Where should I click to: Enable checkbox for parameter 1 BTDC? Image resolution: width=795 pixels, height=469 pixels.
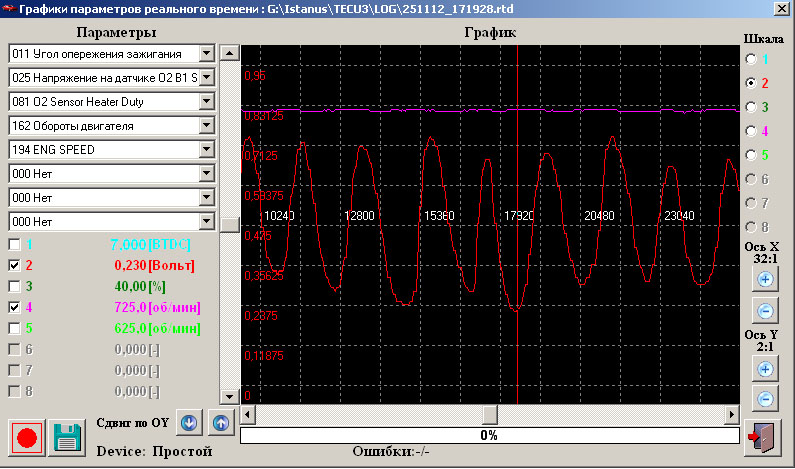(x=14, y=244)
